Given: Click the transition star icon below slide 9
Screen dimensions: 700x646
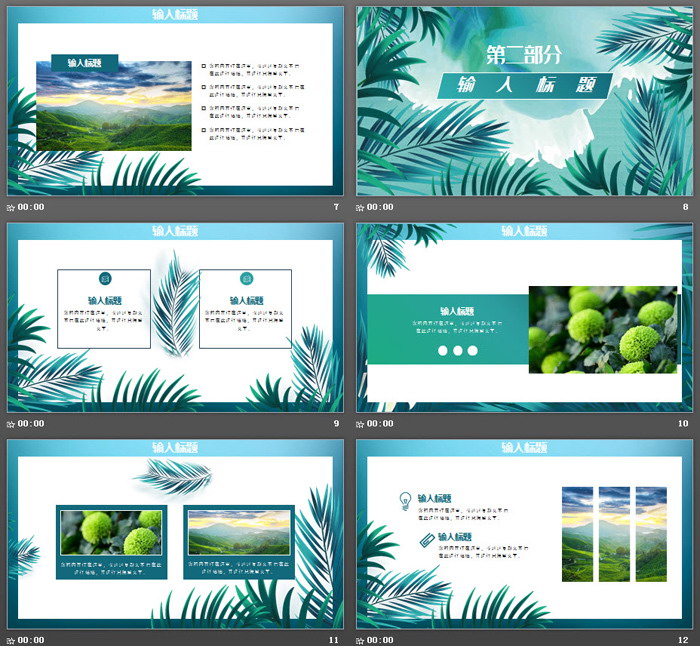Looking at the screenshot, I should (11, 423).
